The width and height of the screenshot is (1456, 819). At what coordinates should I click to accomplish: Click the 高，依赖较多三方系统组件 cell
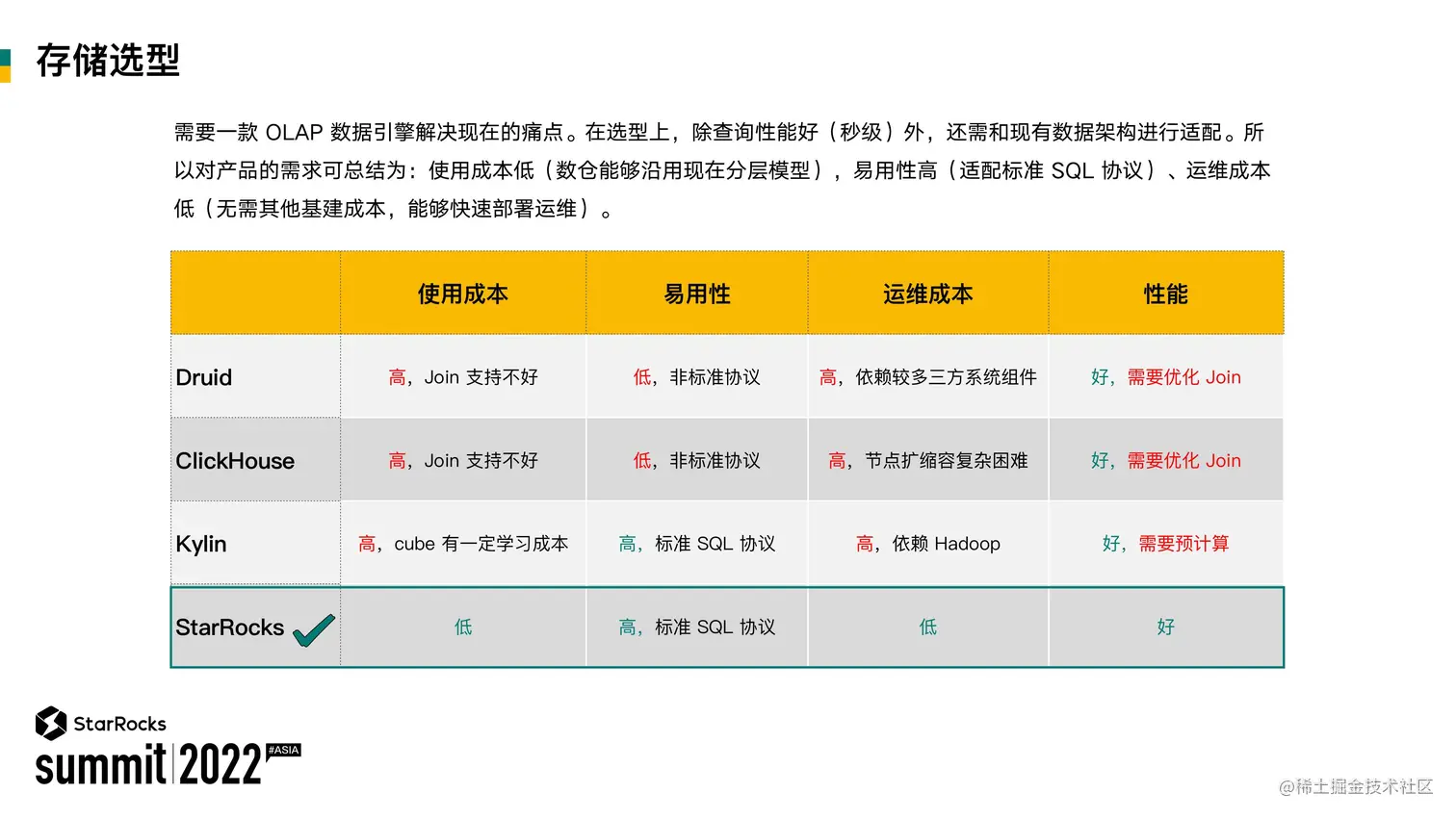coord(928,377)
